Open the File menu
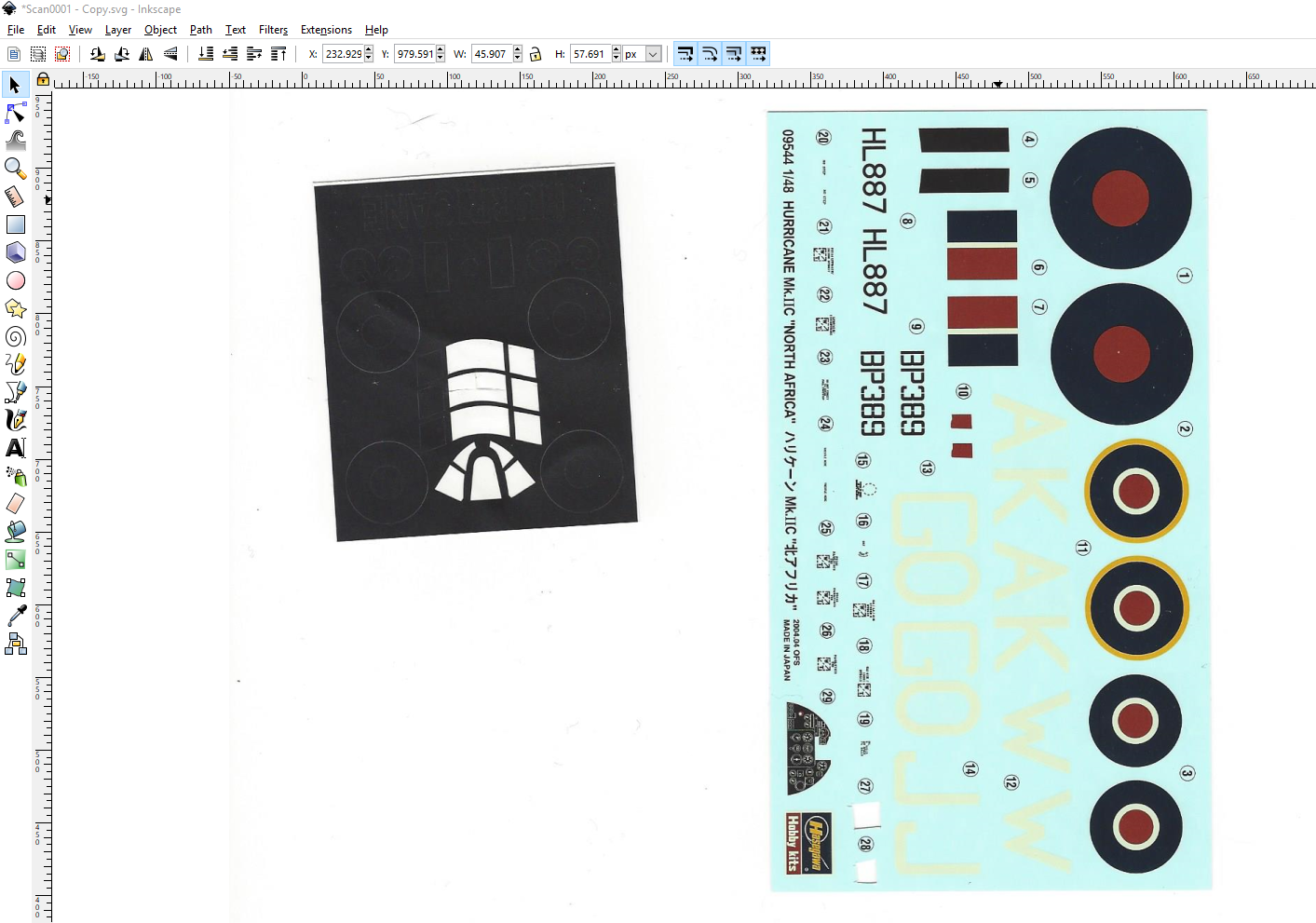Image resolution: width=1316 pixels, height=923 pixels. (16, 30)
